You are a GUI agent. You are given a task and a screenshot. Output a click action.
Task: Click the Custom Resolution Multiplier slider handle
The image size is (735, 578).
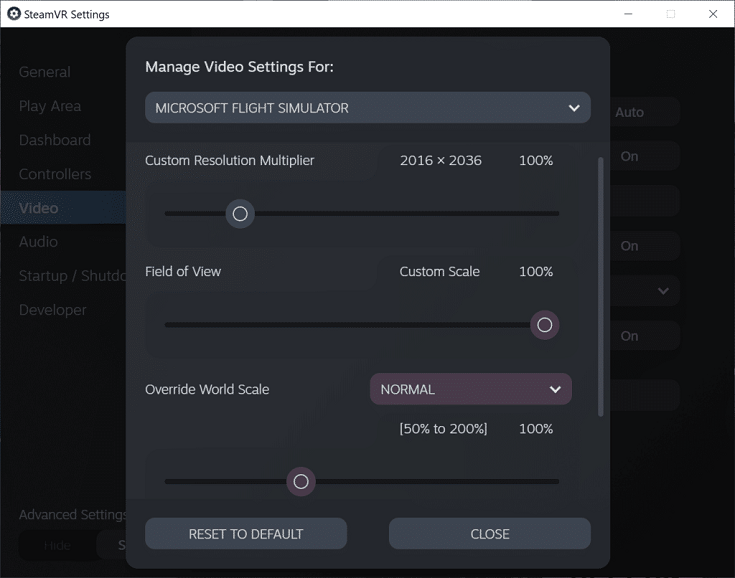[240, 214]
